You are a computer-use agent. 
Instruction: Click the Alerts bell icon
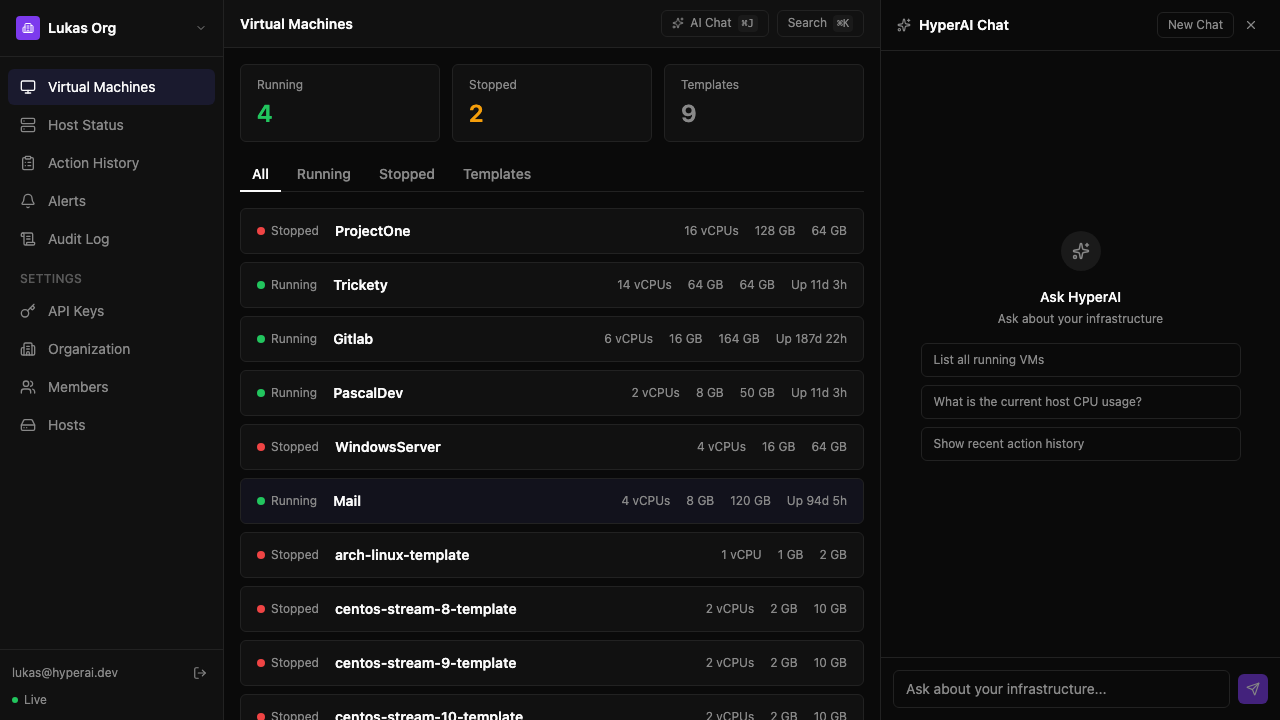tap(28, 201)
